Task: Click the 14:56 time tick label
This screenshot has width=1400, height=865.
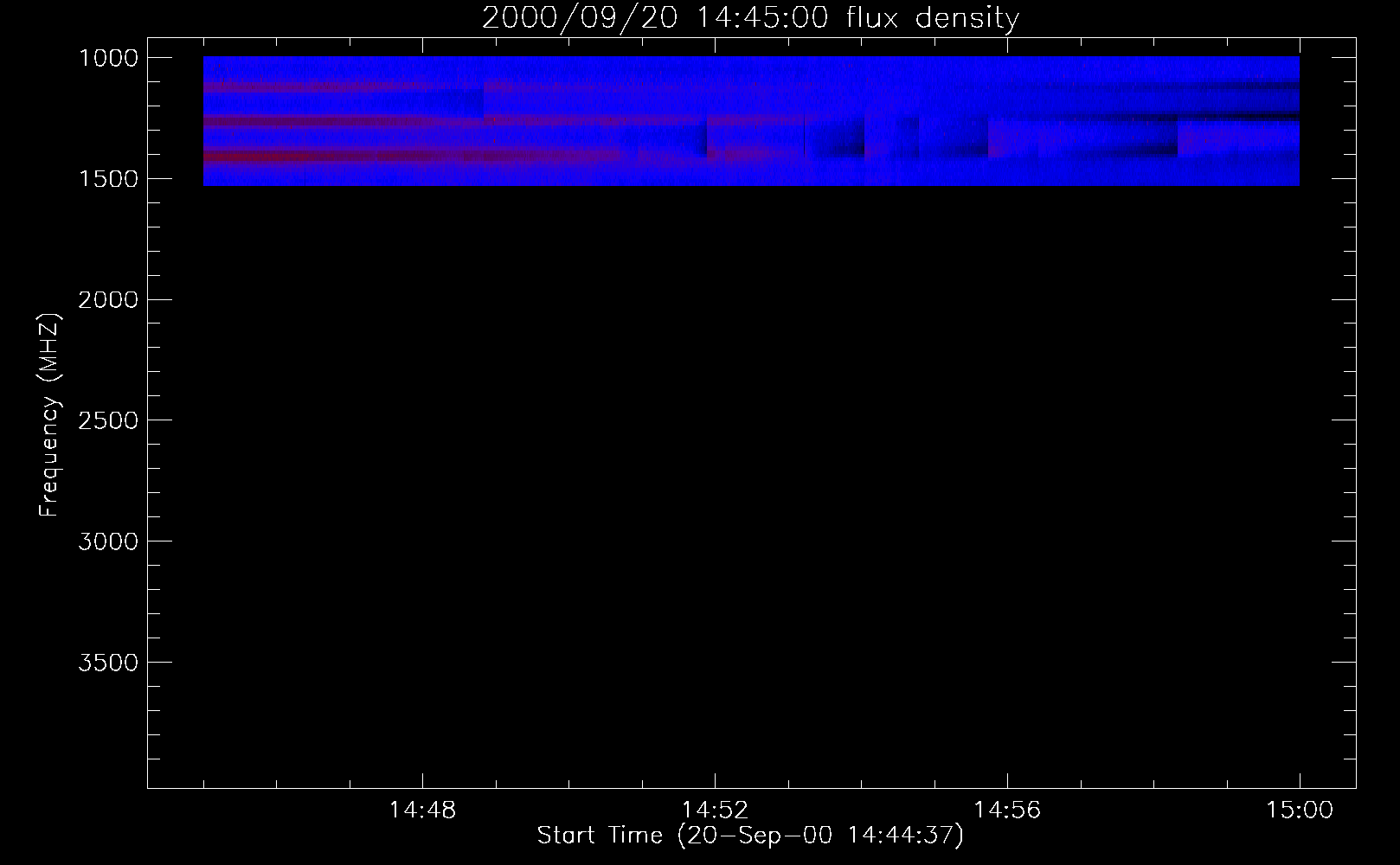Action: pos(1007,811)
